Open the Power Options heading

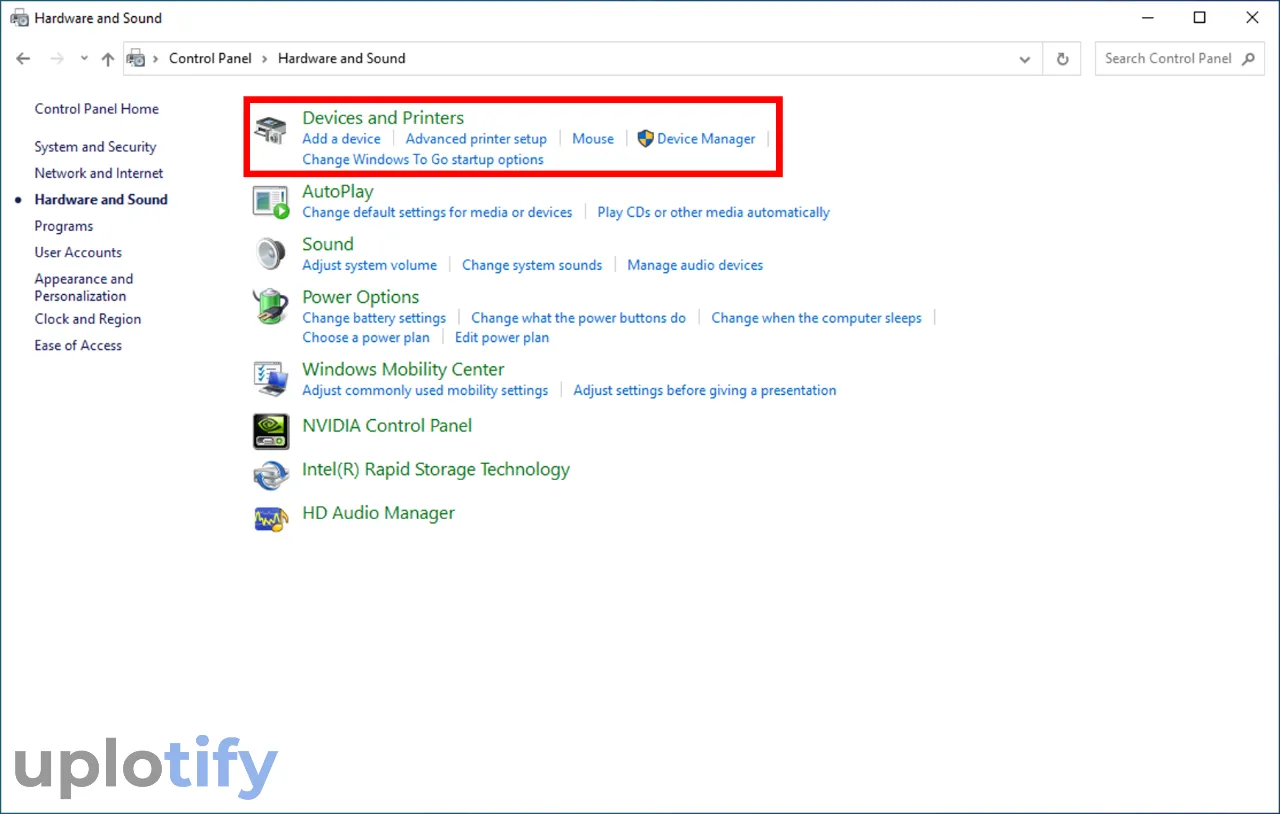tap(361, 297)
